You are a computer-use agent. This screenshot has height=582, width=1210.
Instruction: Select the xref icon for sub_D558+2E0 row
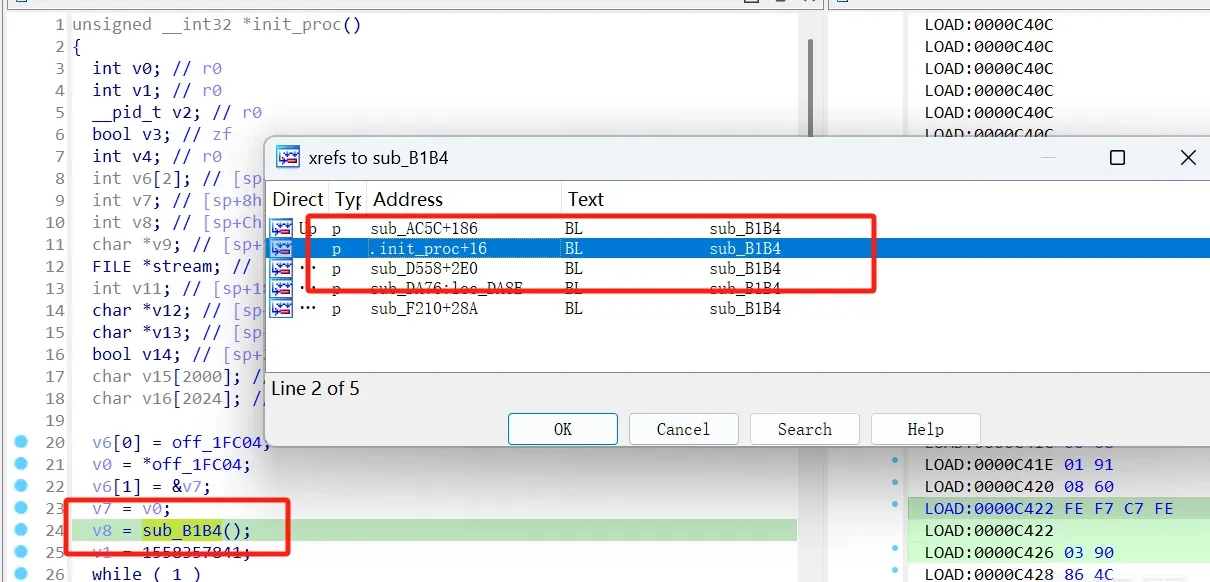[281, 269]
